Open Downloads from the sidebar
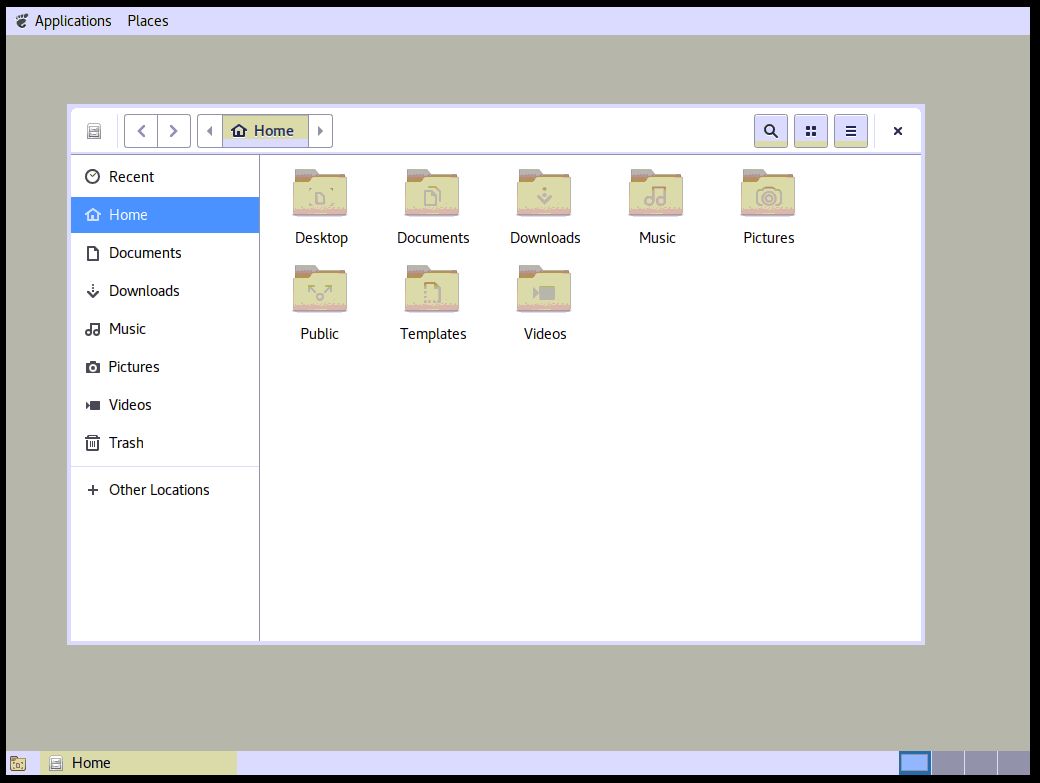Viewport: 1040px width, 783px height. click(164, 291)
